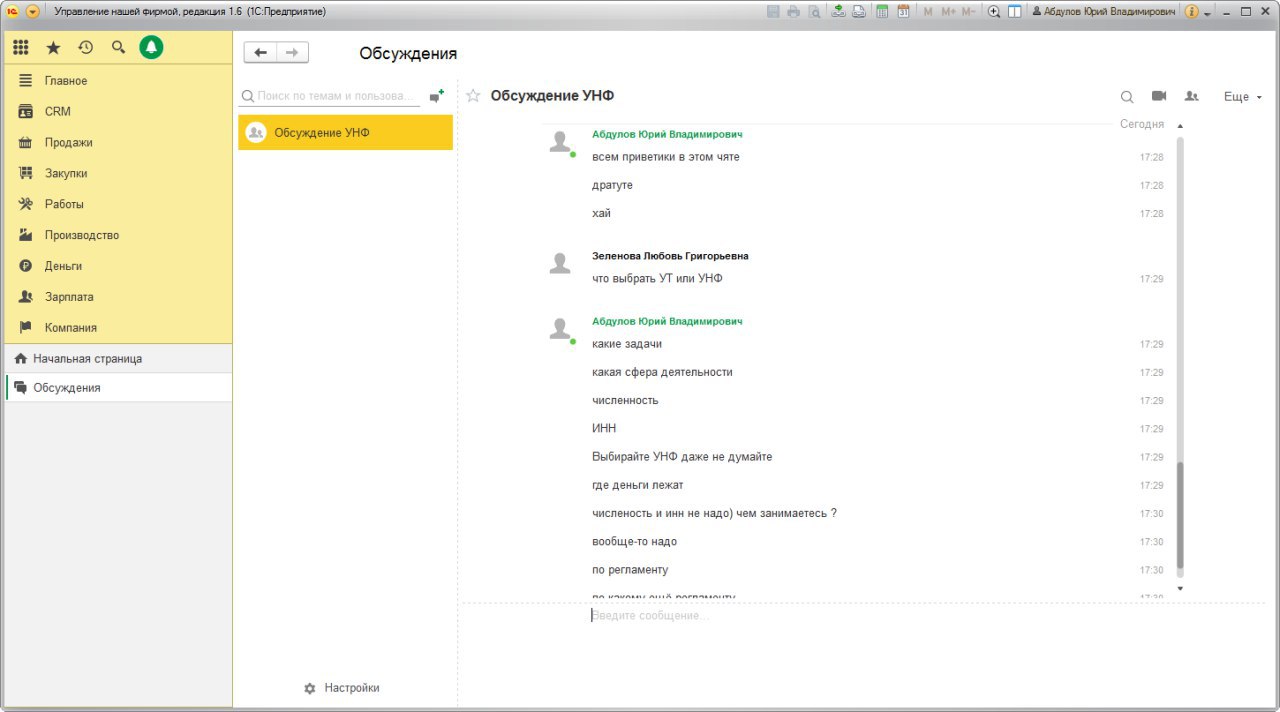Click the Get link icon in the title bar
Screen dimensions: 1280x712
[x=838, y=12]
